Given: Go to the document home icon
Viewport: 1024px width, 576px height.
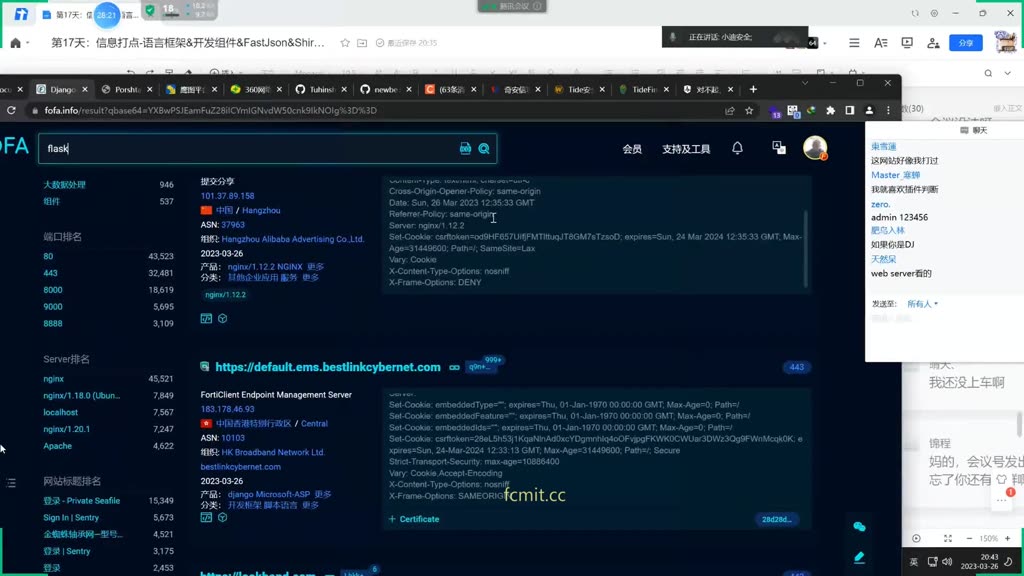Looking at the screenshot, I should [16, 43].
